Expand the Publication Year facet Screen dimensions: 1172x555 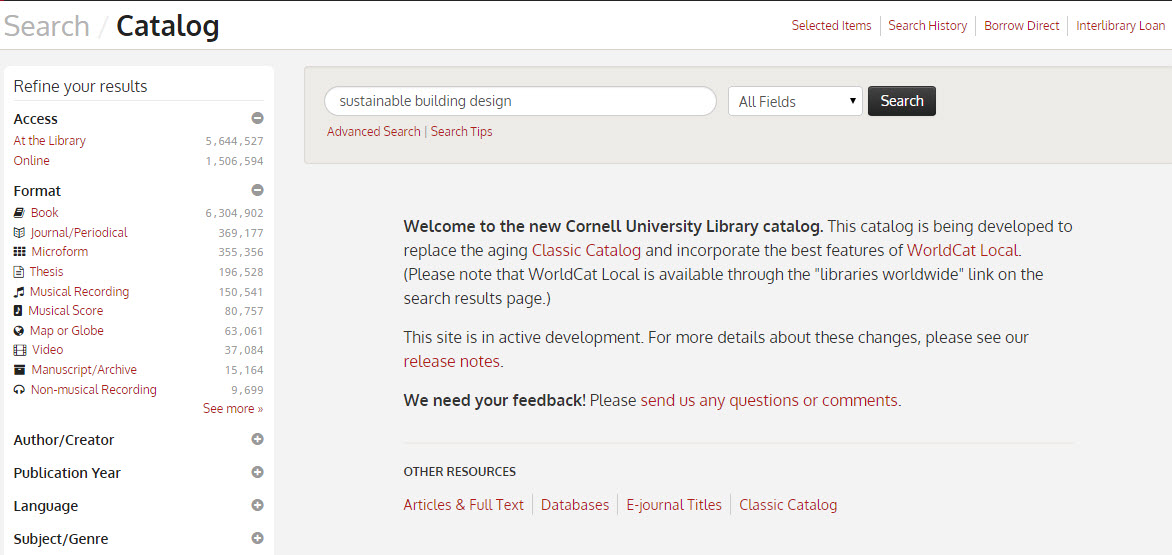(x=257, y=472)
